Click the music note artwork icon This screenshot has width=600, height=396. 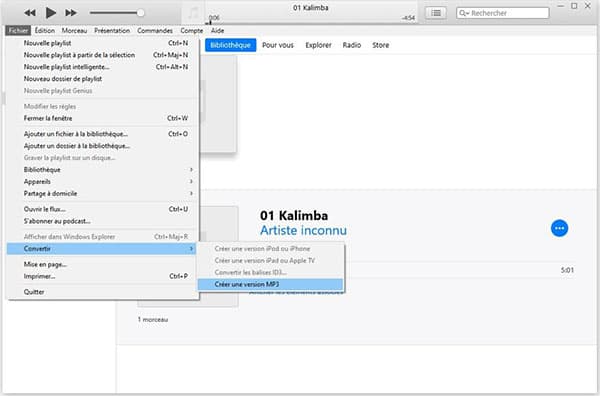194,13
